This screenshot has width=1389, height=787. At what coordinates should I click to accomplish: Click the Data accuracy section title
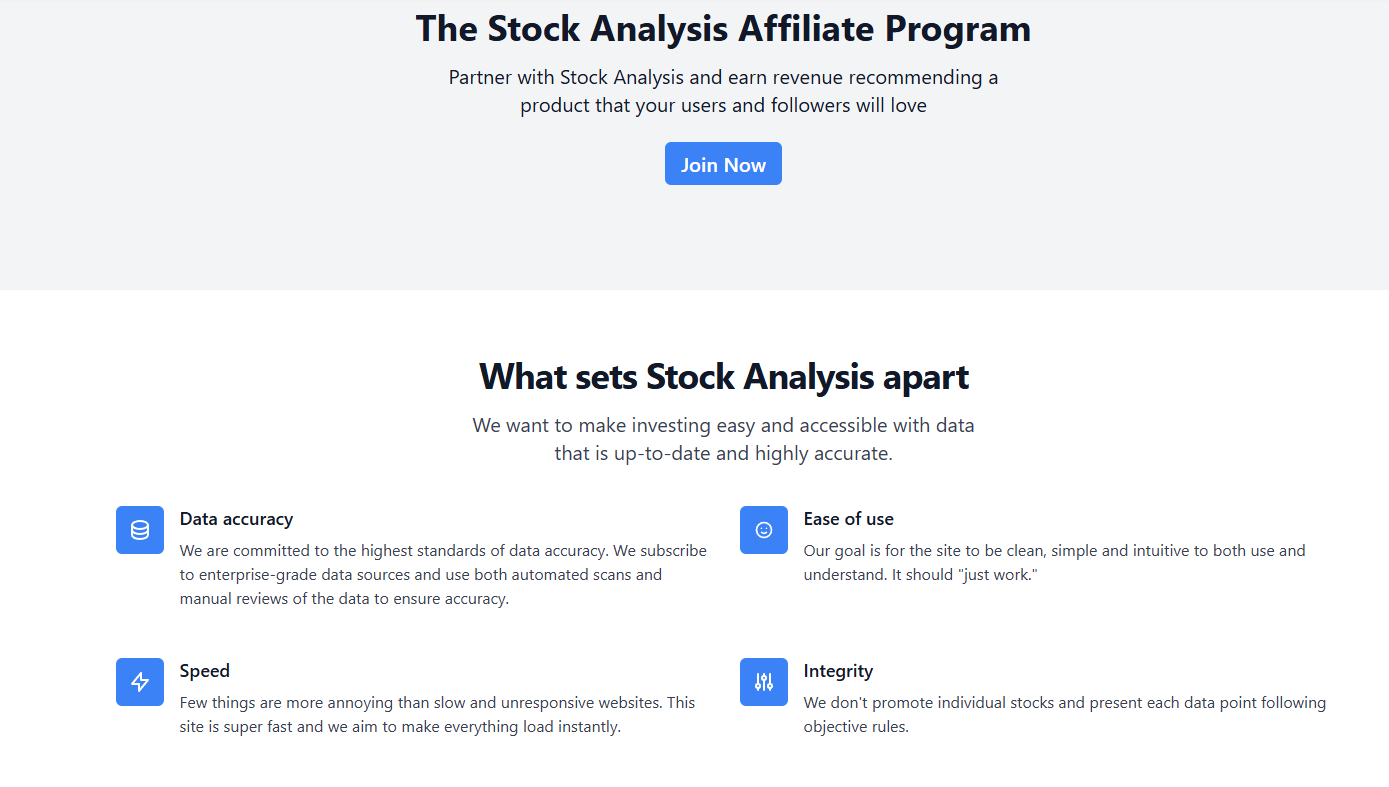pyautogui.click(x=236, y=519)
